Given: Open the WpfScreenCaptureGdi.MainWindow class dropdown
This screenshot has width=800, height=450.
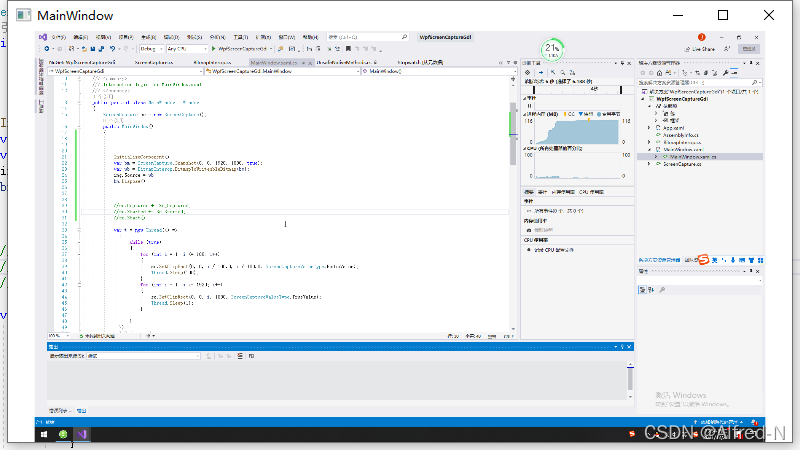Looking at the screenshot, I should [282, 71].
